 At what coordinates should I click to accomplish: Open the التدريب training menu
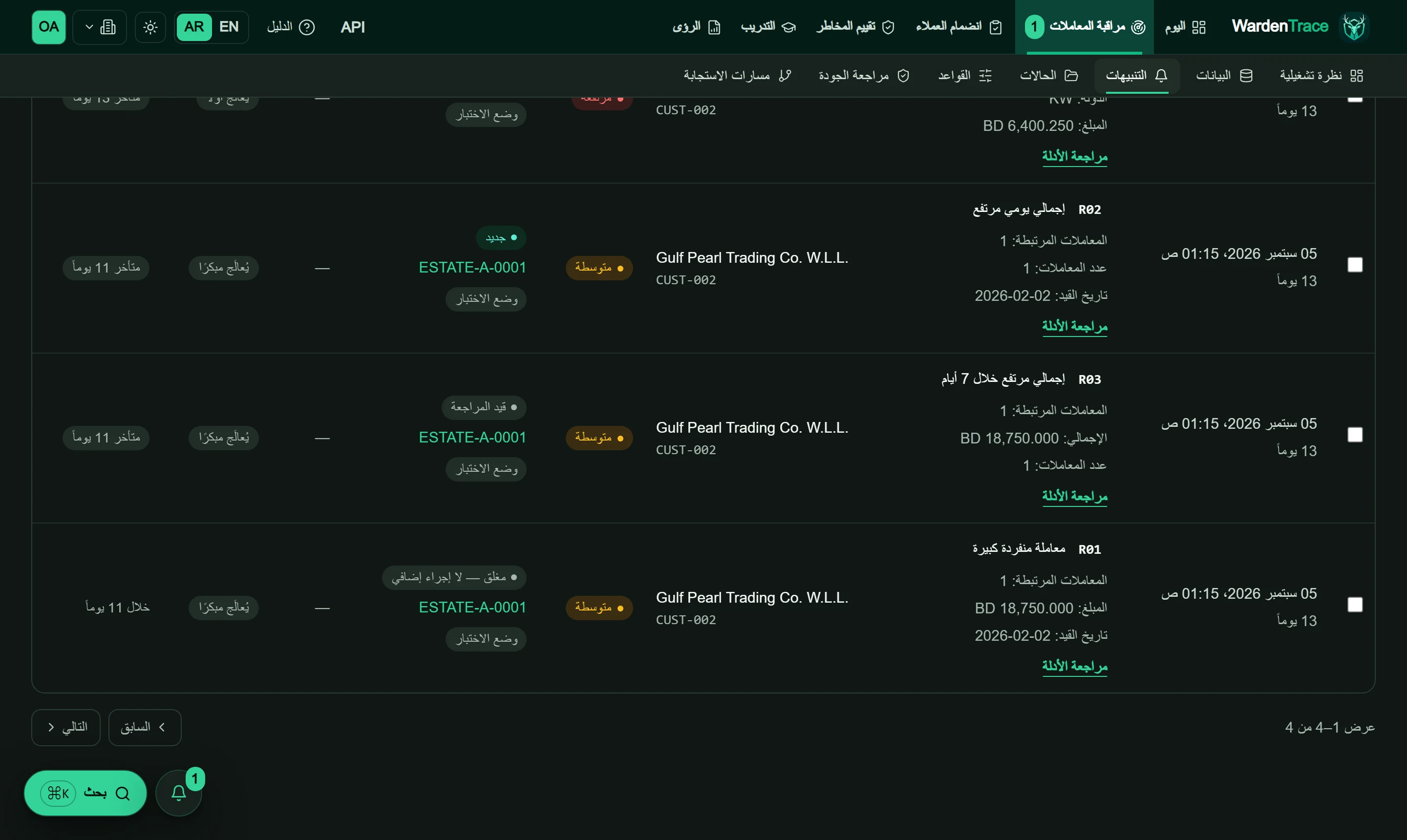click(x=768, y=27)
